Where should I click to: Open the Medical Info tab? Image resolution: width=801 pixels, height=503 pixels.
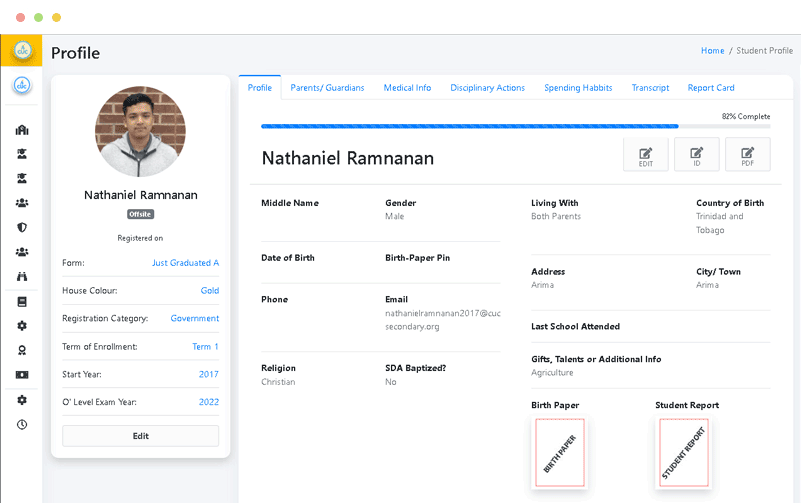(407, 88)
